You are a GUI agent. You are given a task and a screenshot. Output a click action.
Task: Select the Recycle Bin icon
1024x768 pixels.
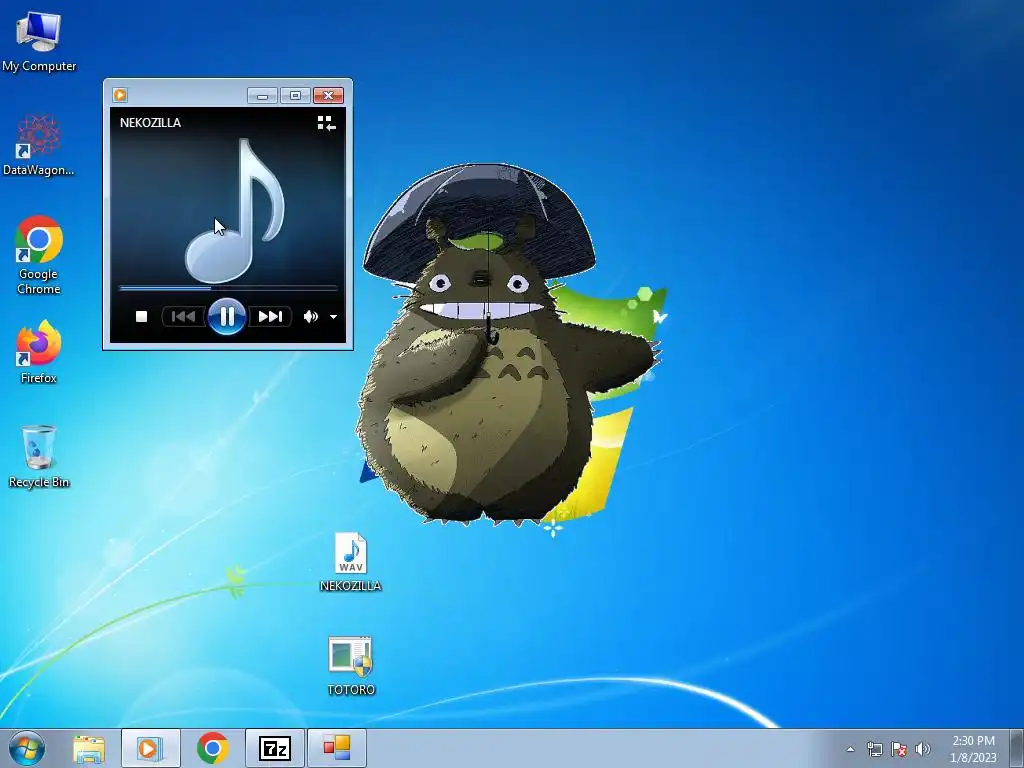[39, 456]
